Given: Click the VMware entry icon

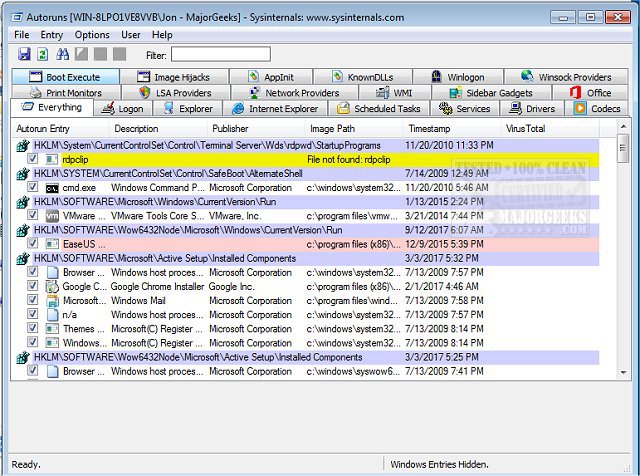Looking at the screenshot, I should click(52, 215).
